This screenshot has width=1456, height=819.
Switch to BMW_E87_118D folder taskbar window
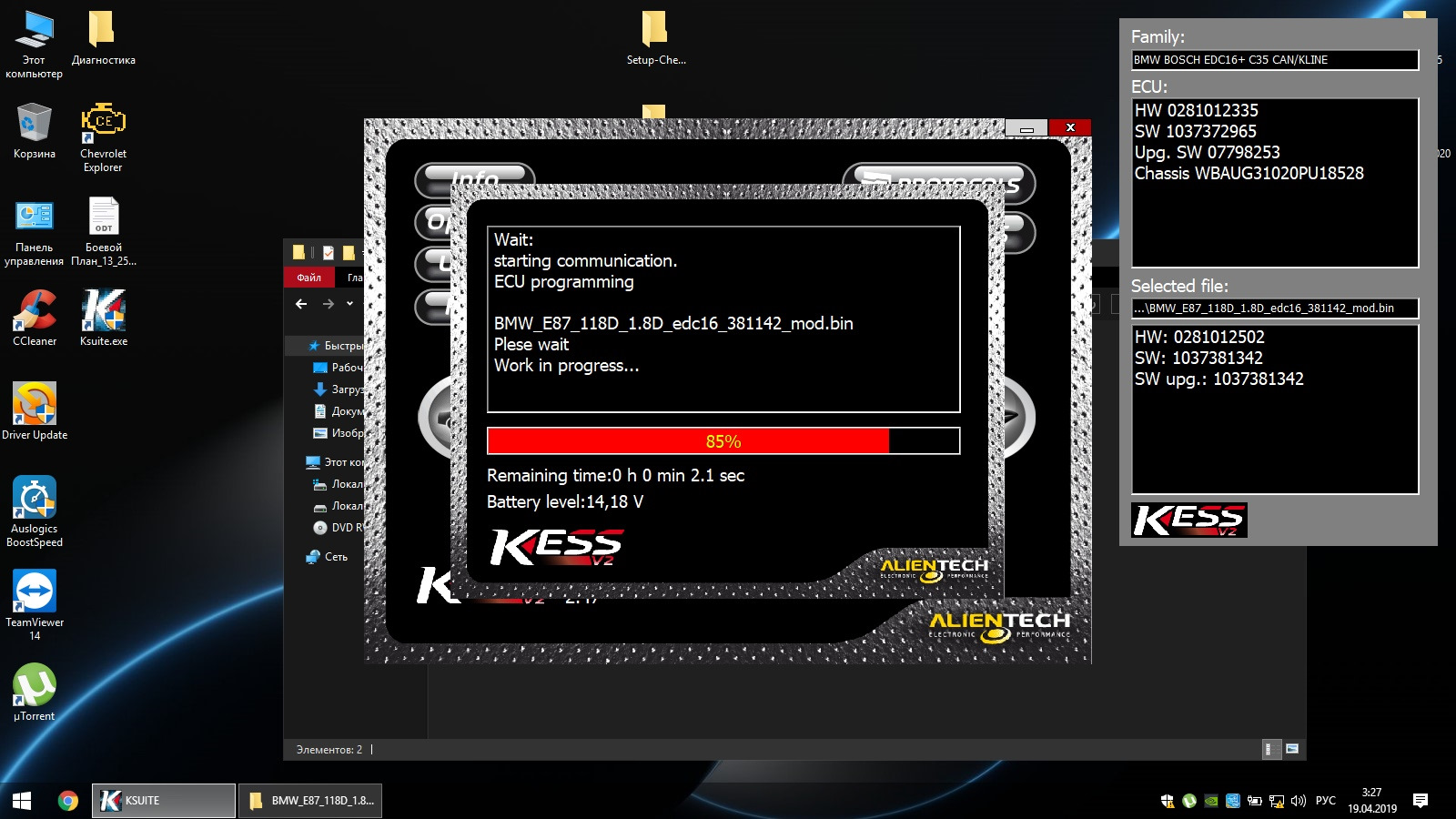[x=310, y=801]
